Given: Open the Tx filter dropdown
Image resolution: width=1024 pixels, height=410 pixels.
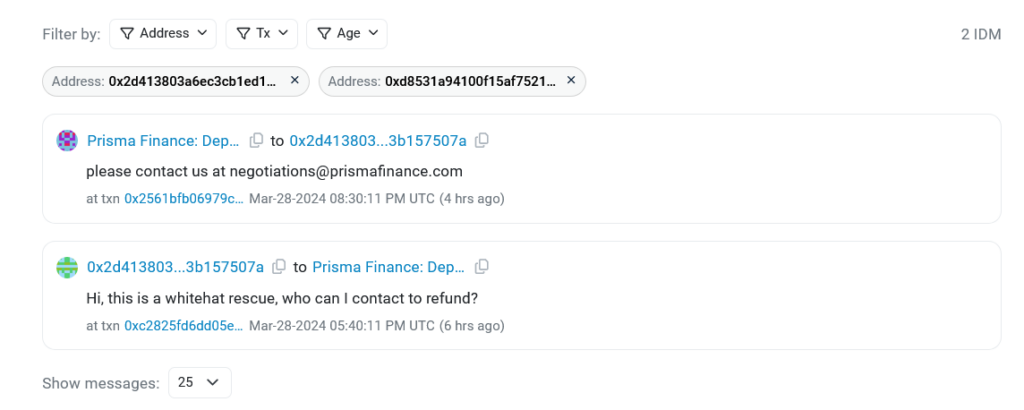Looking at the screenshot, I should click(261, 33).
